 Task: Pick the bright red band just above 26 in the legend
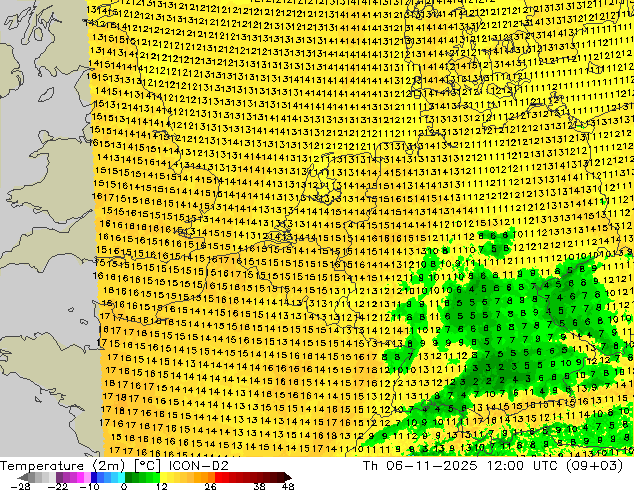[218, 477]
